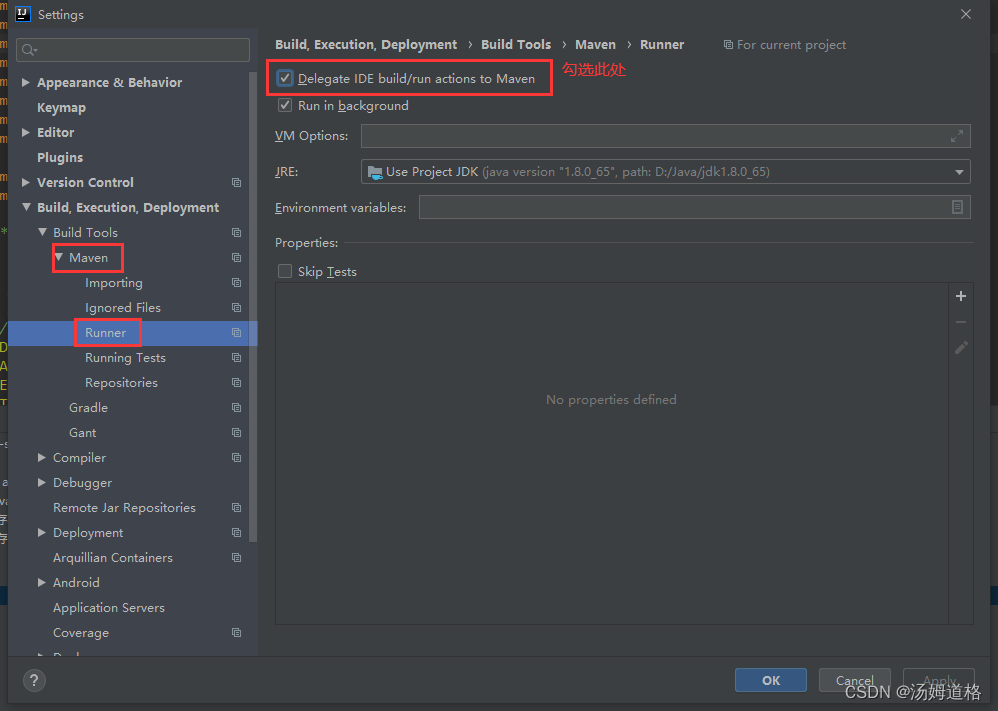Select Gradle in settings tree
This screenshot has height=711, width=998.
(88, 407)
